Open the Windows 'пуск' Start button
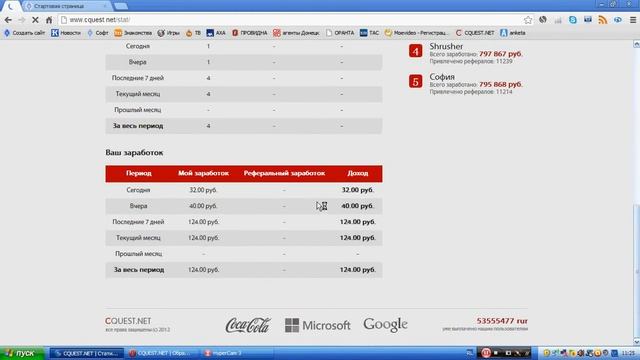Viewport: 640px width, 360px height. coord(21,353)
